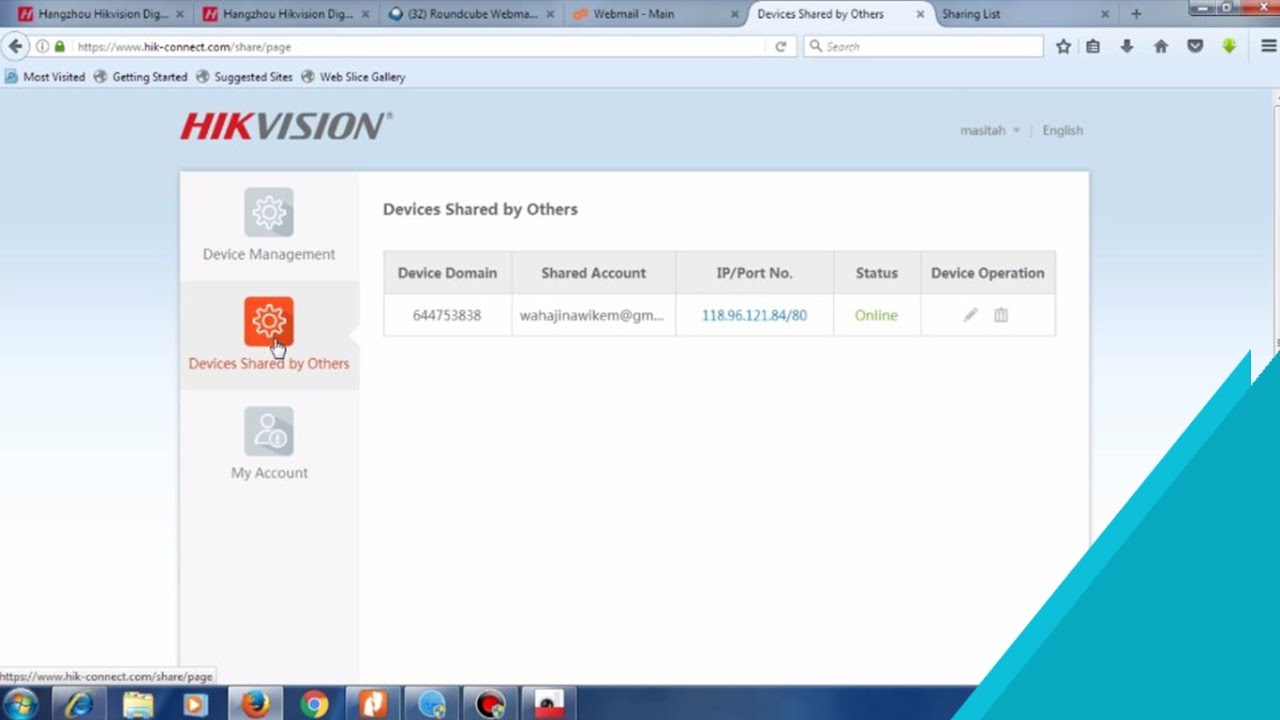Click the Online status text

click(x=876, y=315)
